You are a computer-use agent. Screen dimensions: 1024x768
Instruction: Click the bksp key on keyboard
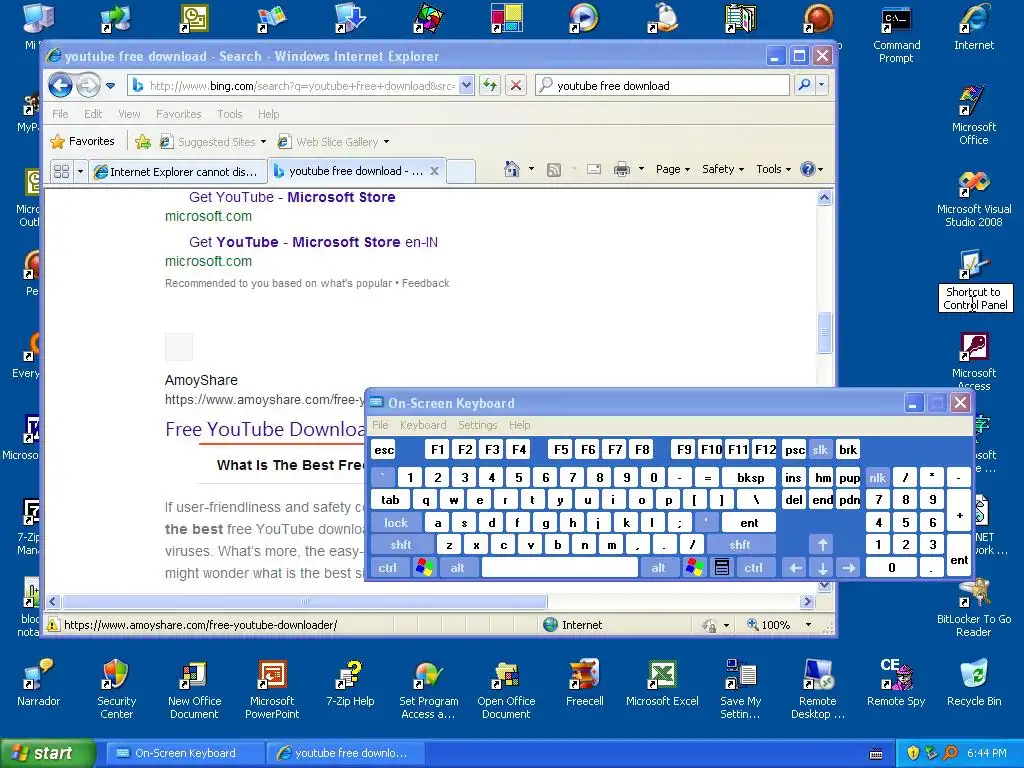pyautogui.click(x=750, y=477)
